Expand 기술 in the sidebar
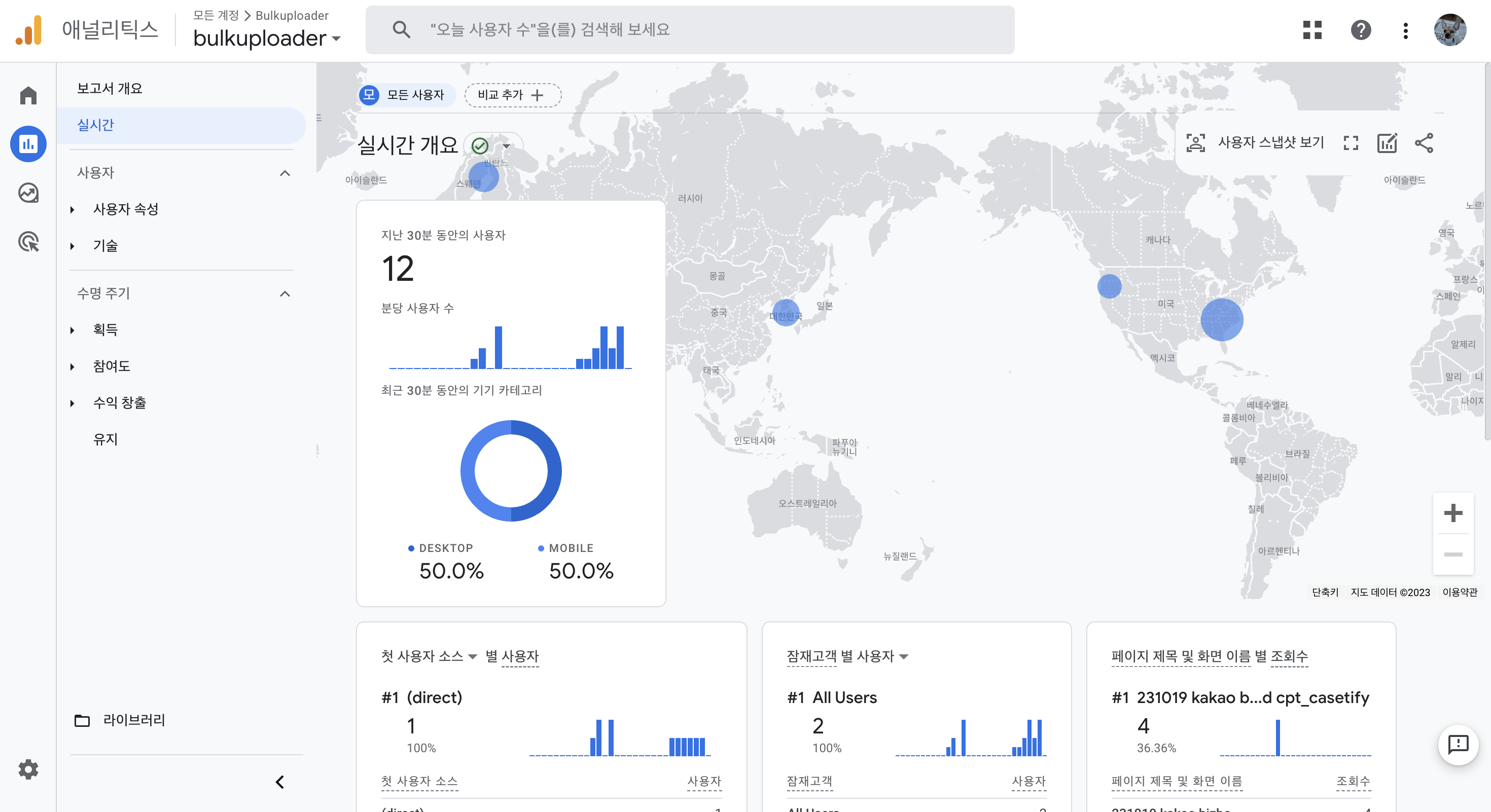The image size is (1491, 812). (73, 246)
